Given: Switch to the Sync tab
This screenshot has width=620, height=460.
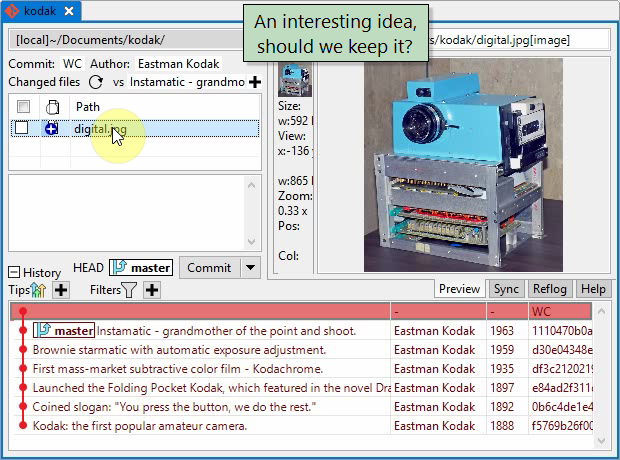Looking at the screenshot, I should (505, 289).
